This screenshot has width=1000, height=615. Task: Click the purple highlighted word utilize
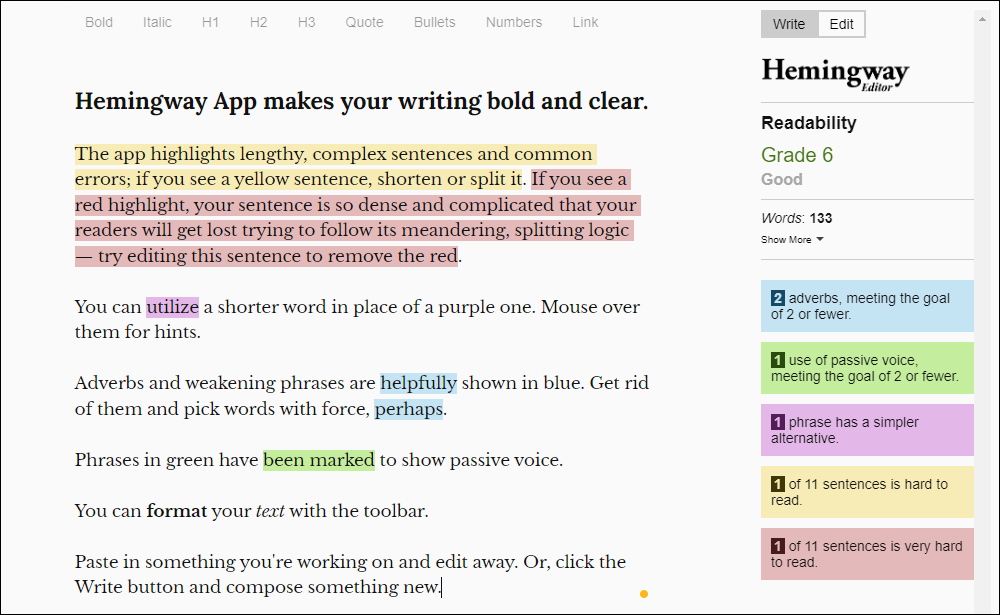172,307
